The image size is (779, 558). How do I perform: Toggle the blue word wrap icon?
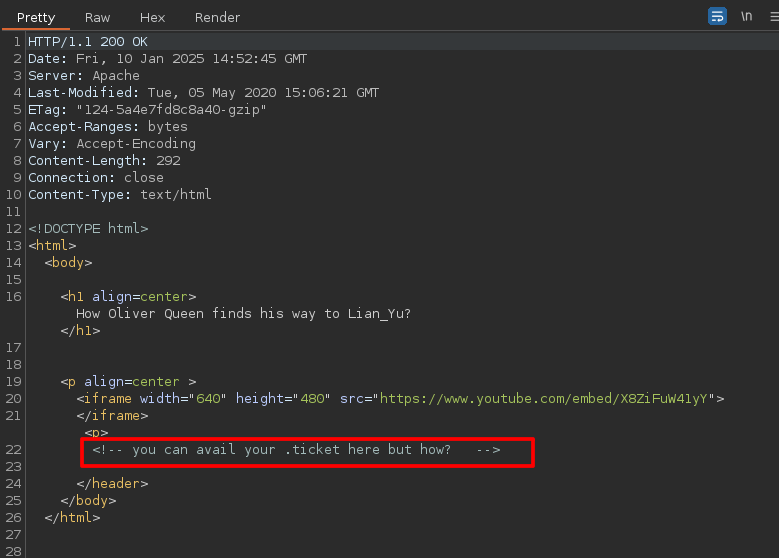[x=717, y=16]
